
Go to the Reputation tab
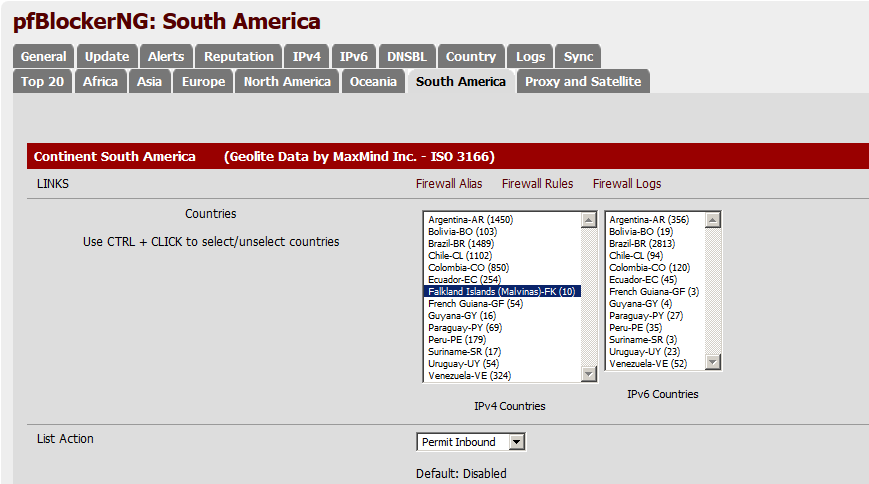(238, 57)
